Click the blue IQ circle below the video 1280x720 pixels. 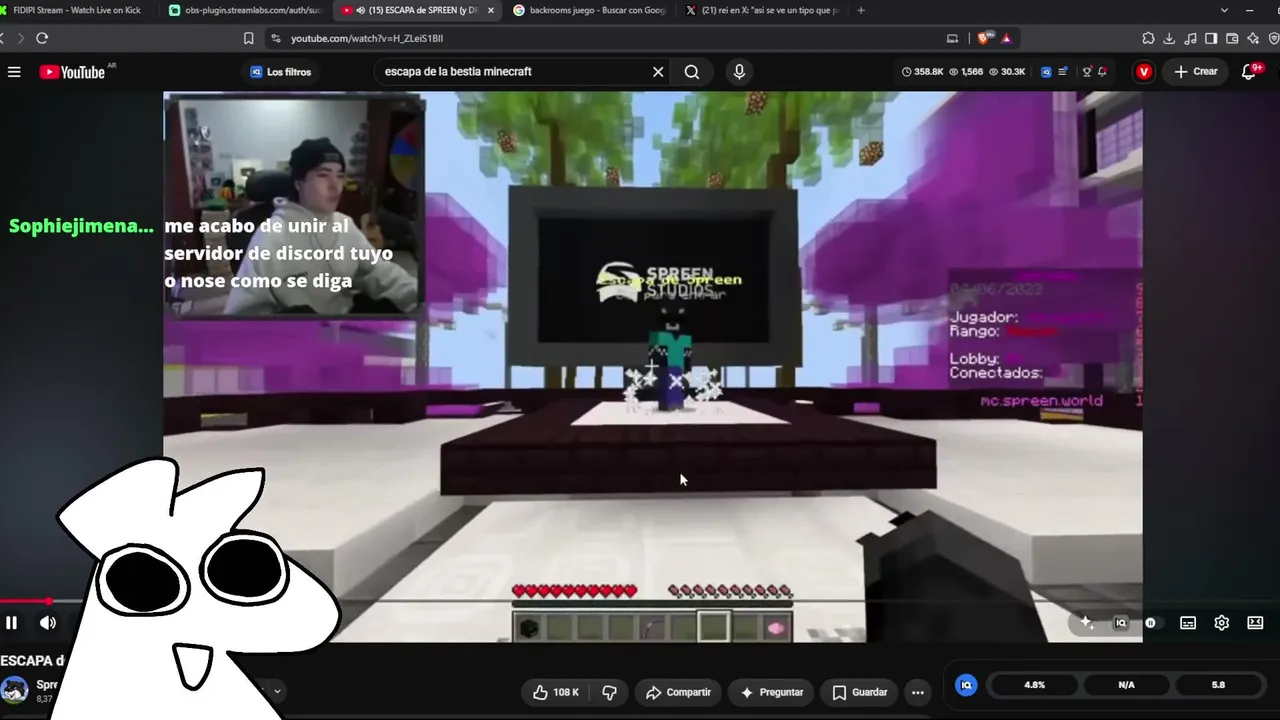966,685
